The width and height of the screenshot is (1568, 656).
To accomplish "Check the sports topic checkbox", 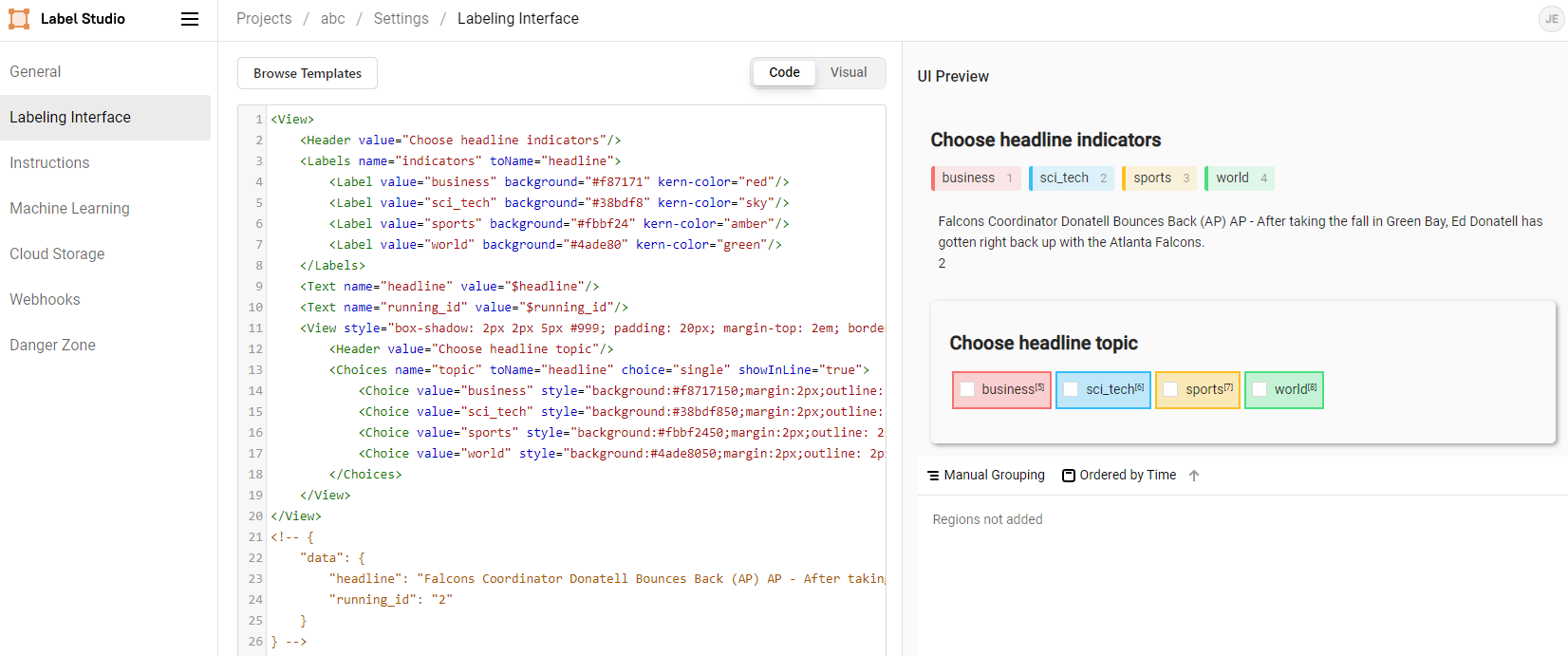I will point(1170,389).
